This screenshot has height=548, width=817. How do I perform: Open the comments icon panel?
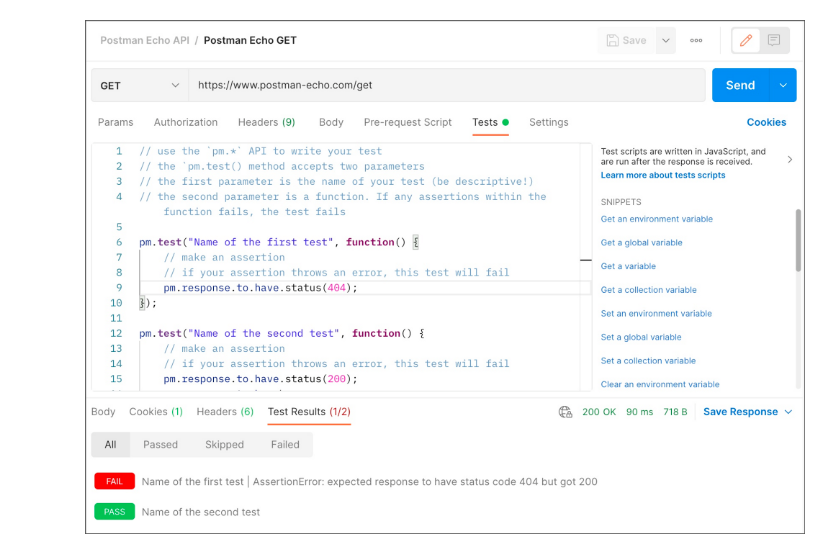pos(774,41)
